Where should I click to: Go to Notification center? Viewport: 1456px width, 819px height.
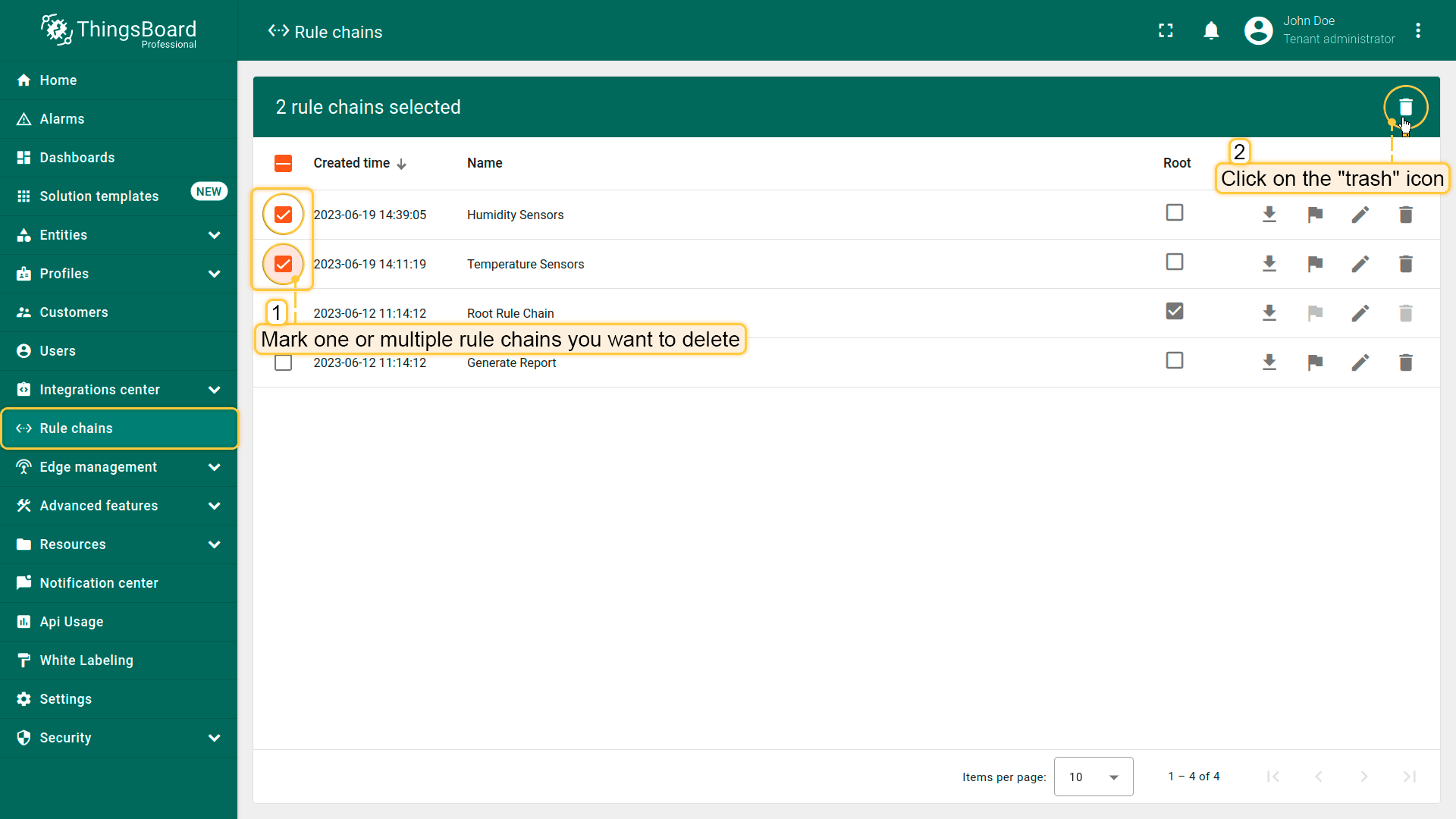click(99, 583)
